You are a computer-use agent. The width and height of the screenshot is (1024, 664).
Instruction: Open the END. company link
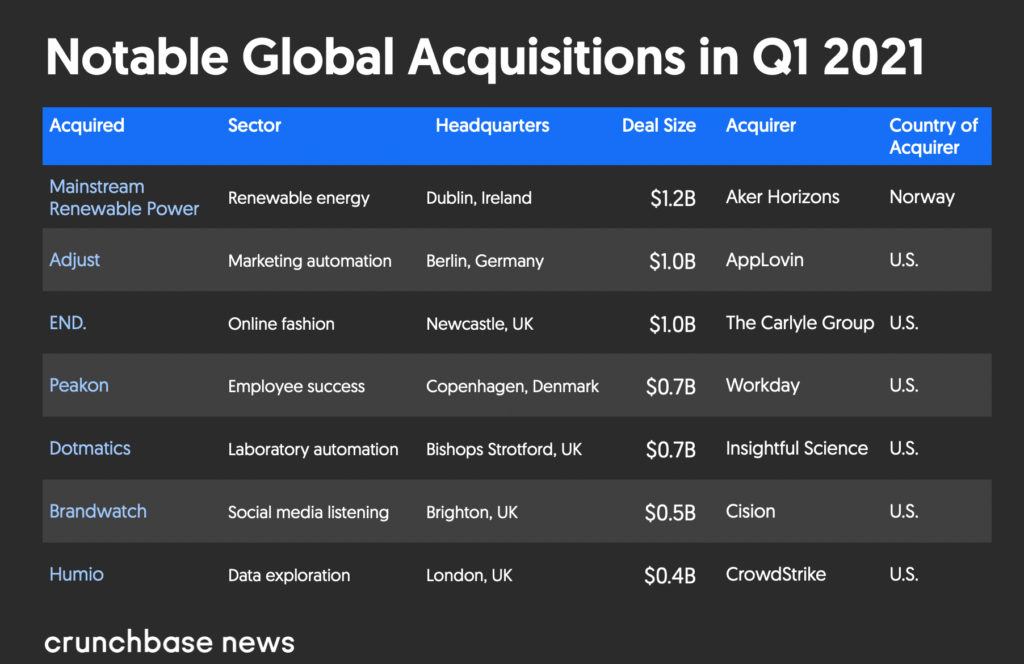[68, 323]
